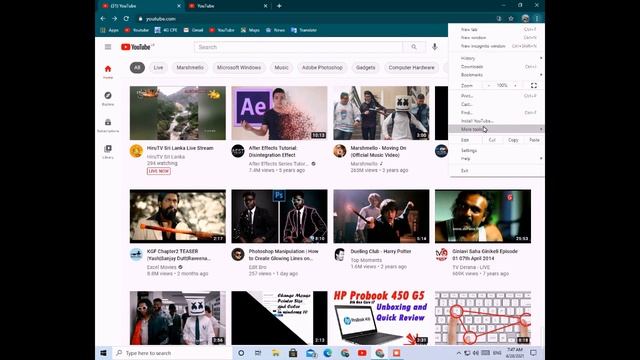Viewport: 640px width, 360px height.
Task: Open Library in the sidebar
Action: coord(108,151)
